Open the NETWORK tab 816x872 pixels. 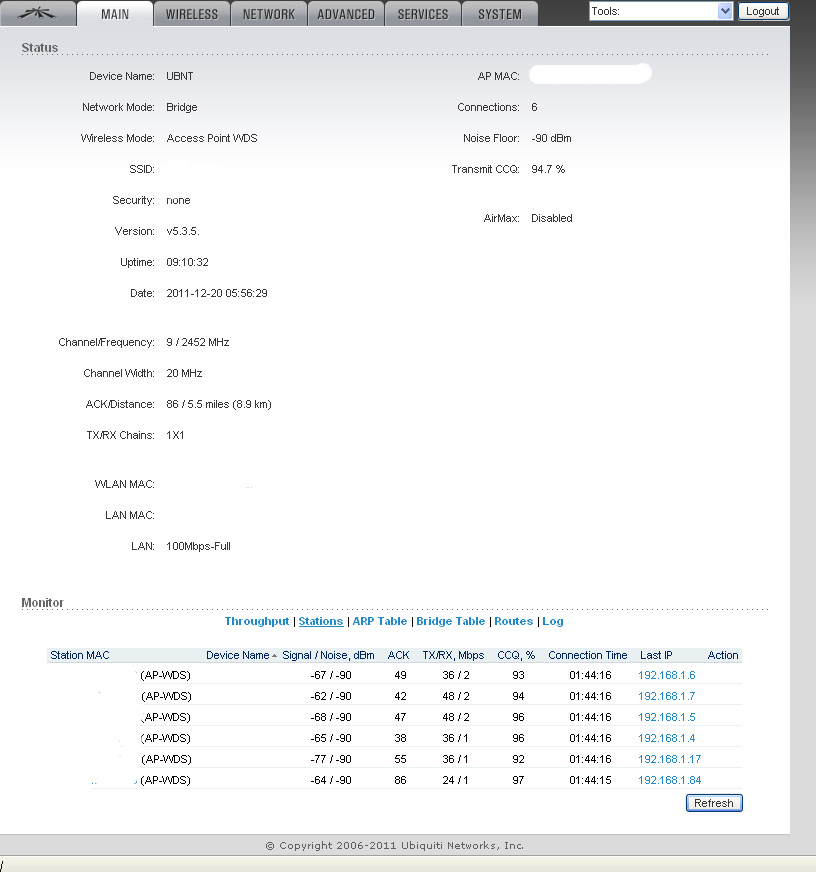click(x=269, y=14)
